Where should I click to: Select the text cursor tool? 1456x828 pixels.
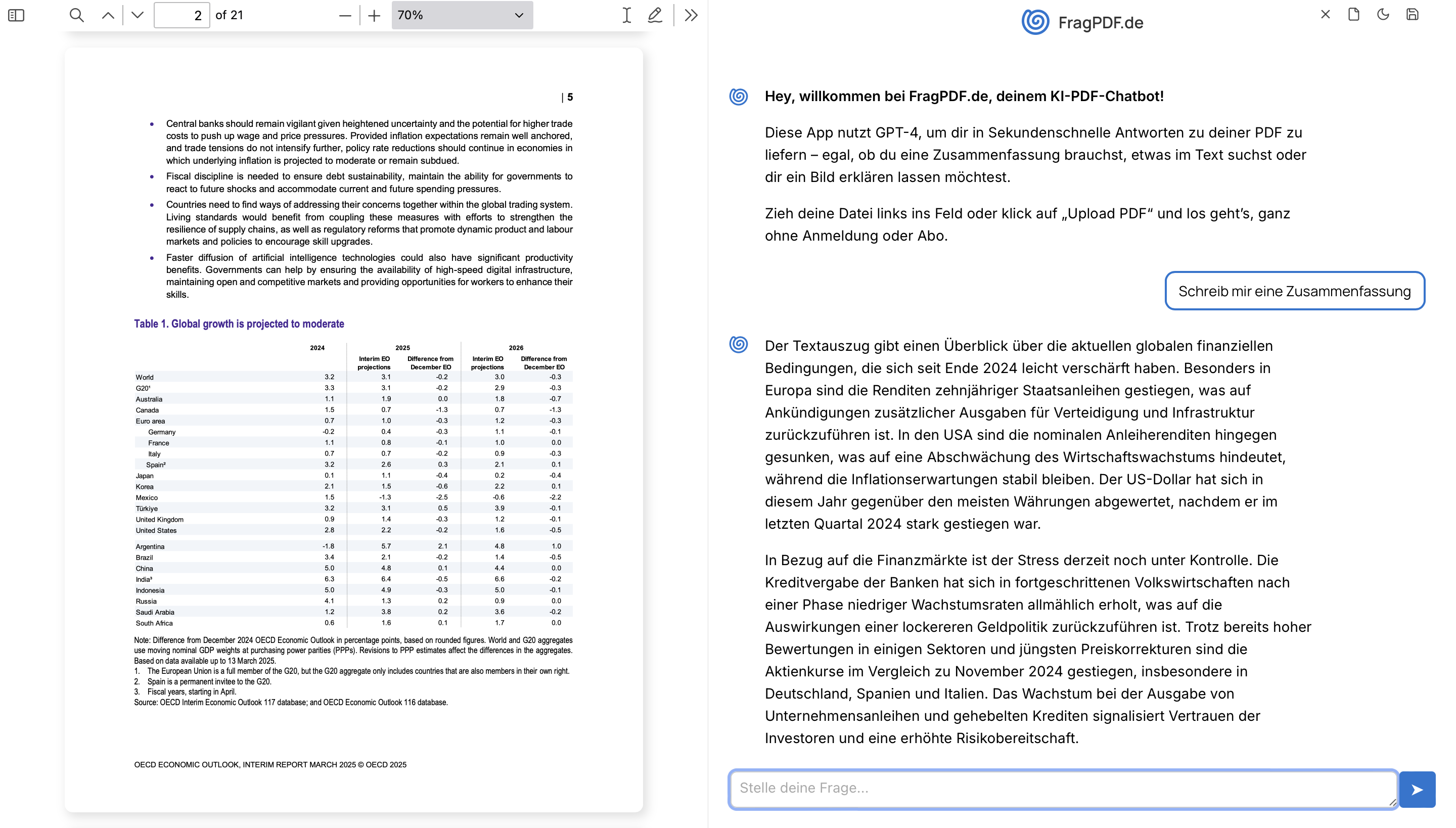click(x=626, y=15)
